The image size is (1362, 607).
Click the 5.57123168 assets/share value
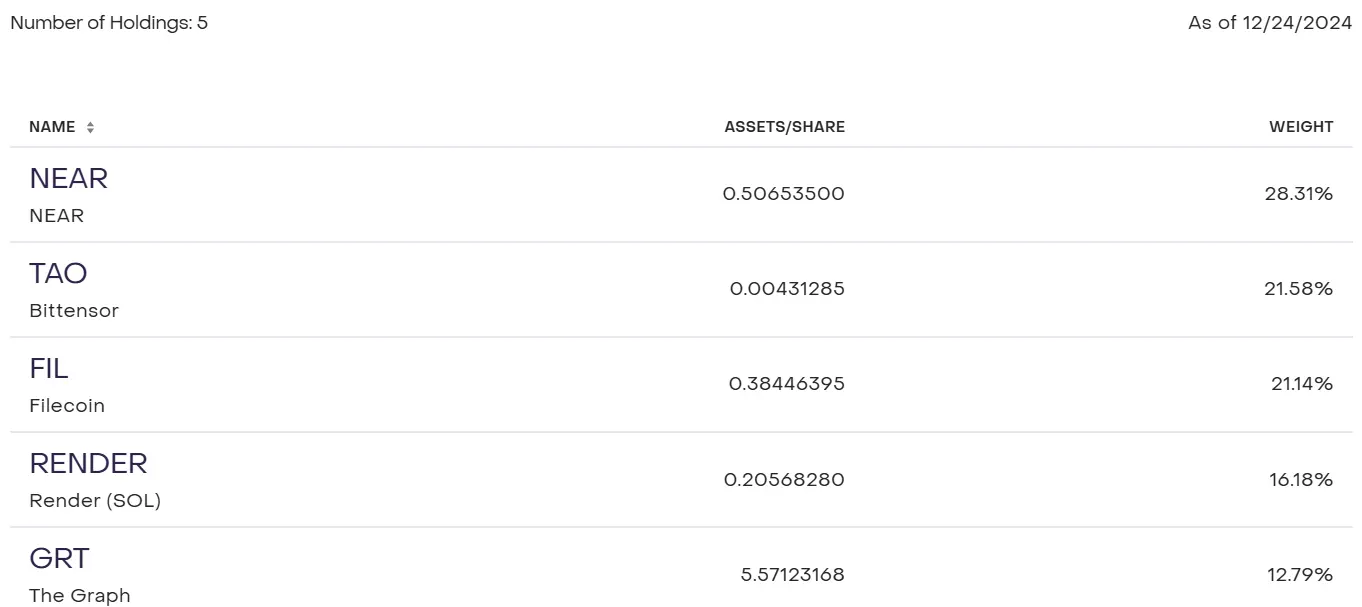(792, 575)
